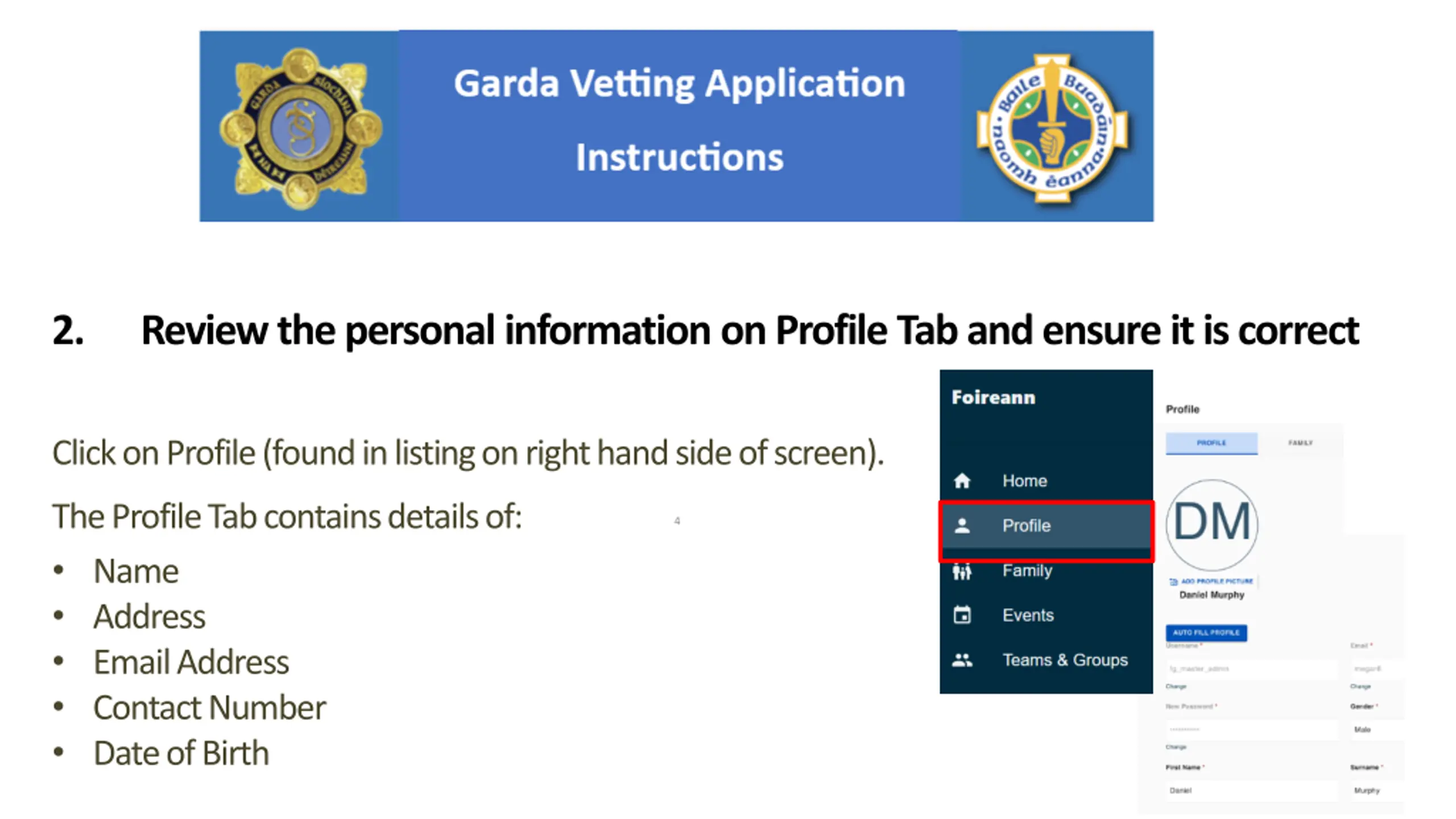Viewport: 1456px width, 819px height.
Task: Select the PROFILE tab
Action: tap(1211, 443)
